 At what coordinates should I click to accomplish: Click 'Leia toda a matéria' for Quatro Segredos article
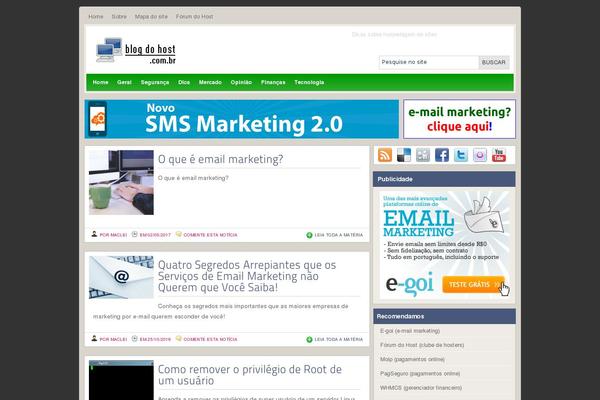pos(339,340)
